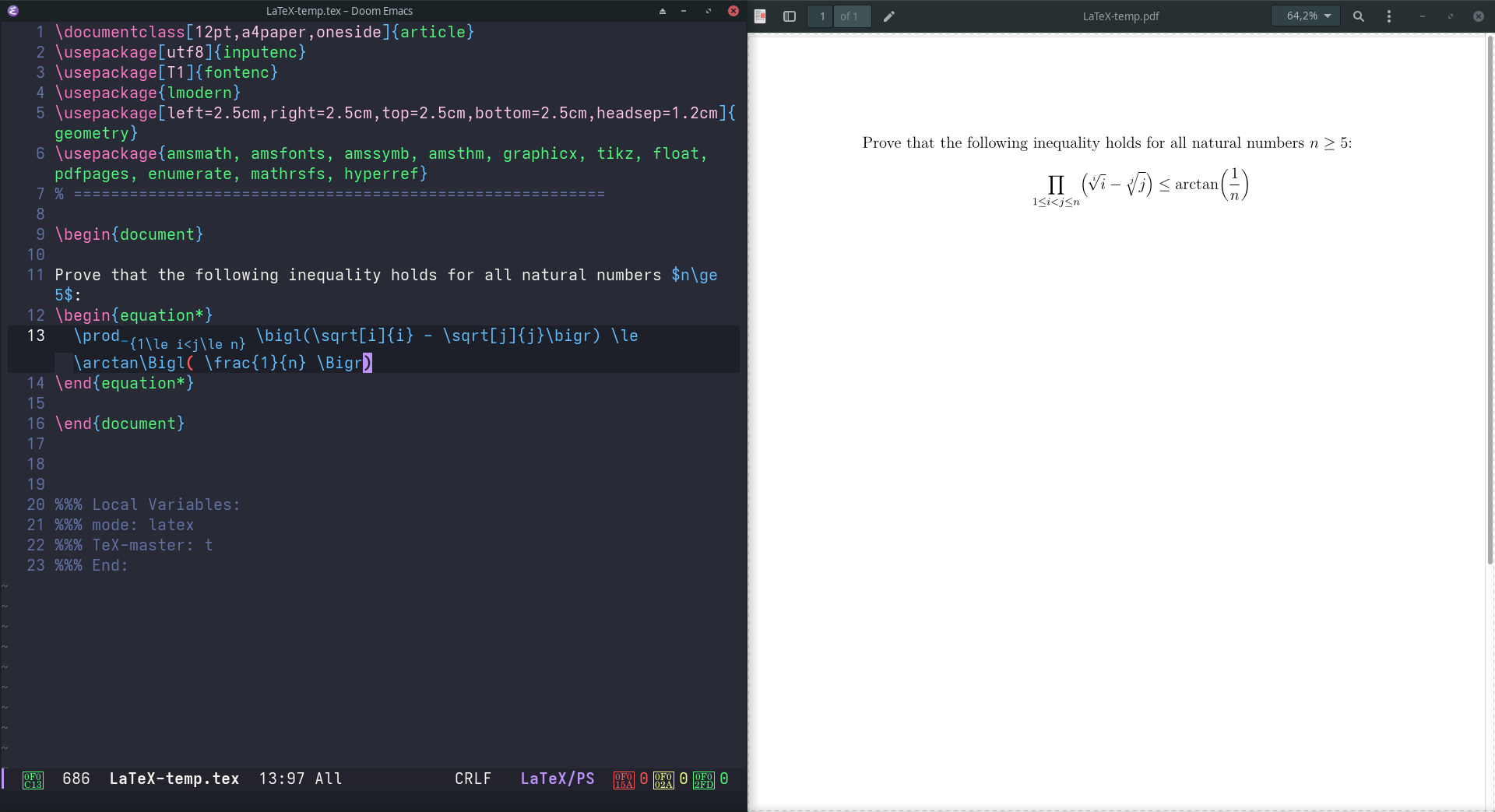Click the yellow warning counter icon in modeline
The width and height of the screenshot is (1495, 812).
pyautogui.click(x=663, y=779)
